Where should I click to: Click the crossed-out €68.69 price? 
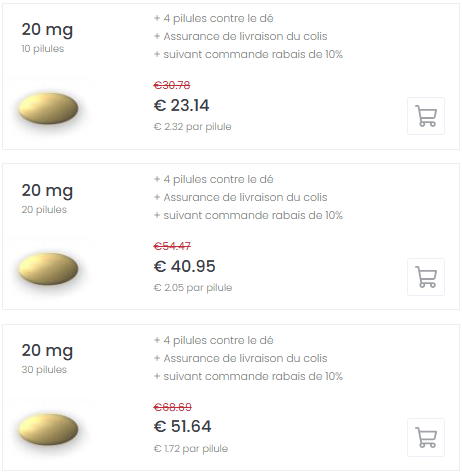click(172, 407)
